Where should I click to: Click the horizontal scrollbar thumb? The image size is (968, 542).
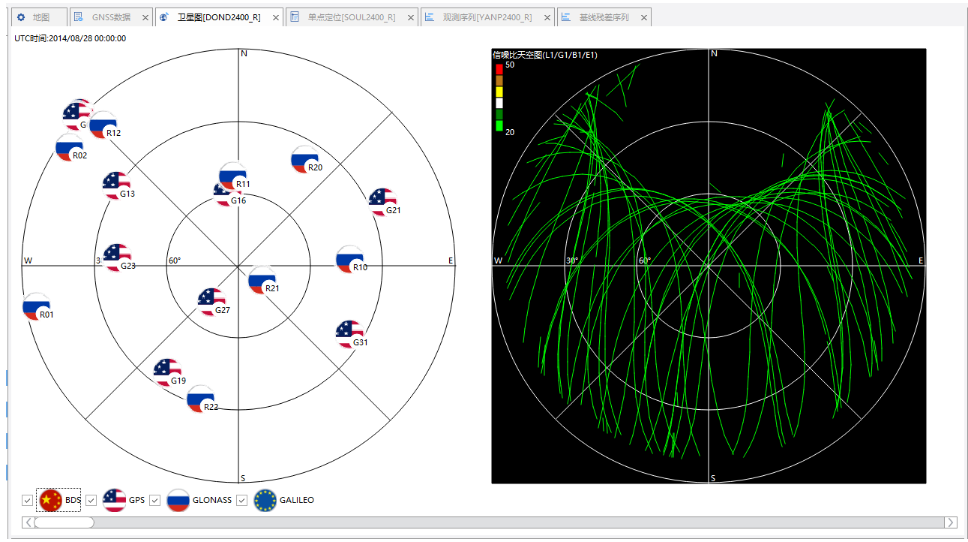(x=64, y=523)
